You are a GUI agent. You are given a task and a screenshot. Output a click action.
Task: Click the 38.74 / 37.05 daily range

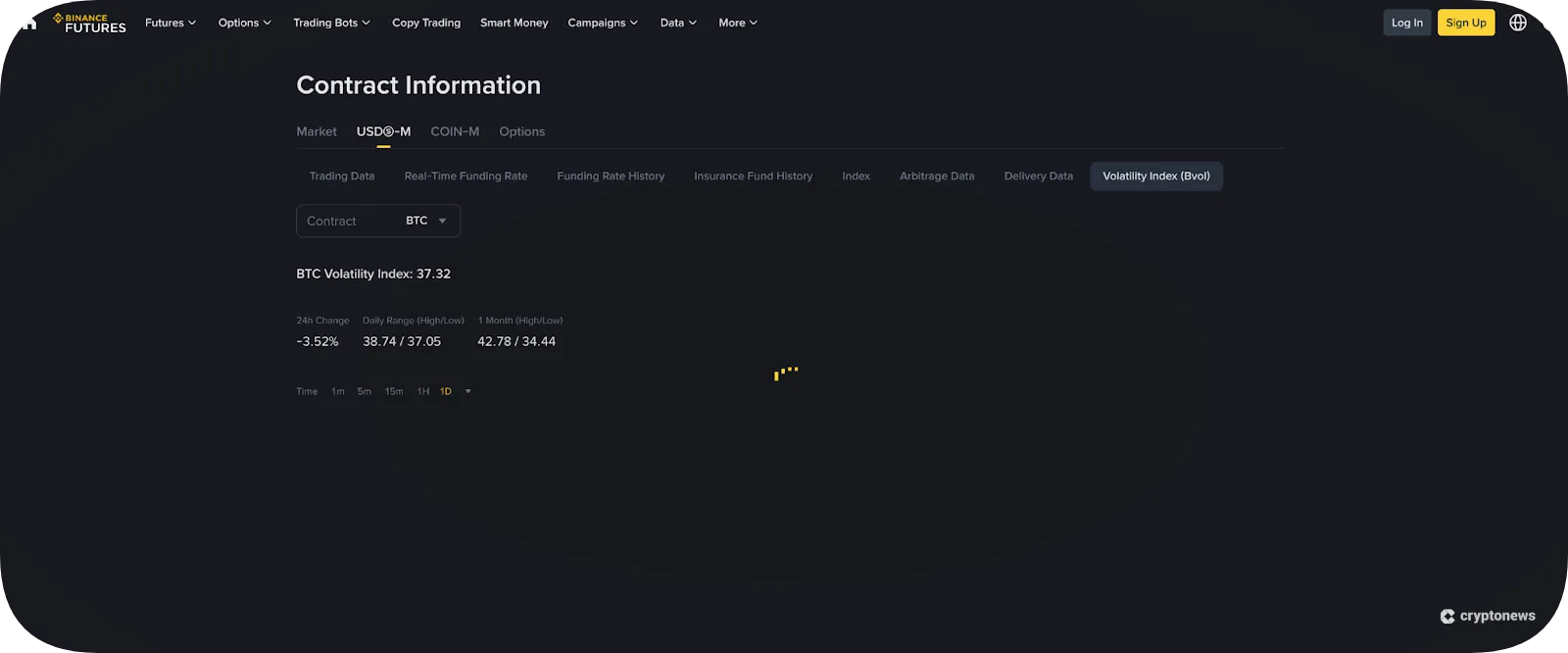tap(402, 341)
